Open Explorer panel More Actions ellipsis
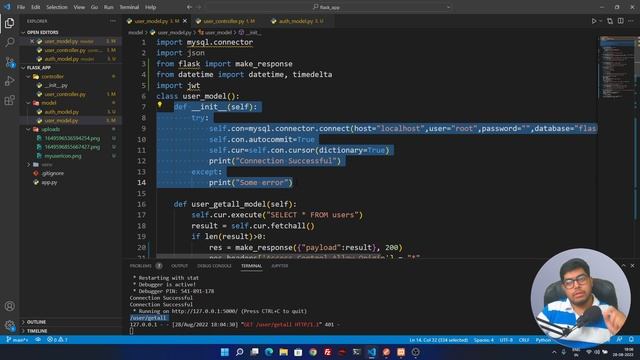The height and width of the screenshot is (360, 640). pyautogui.click(x=113, y=21)
